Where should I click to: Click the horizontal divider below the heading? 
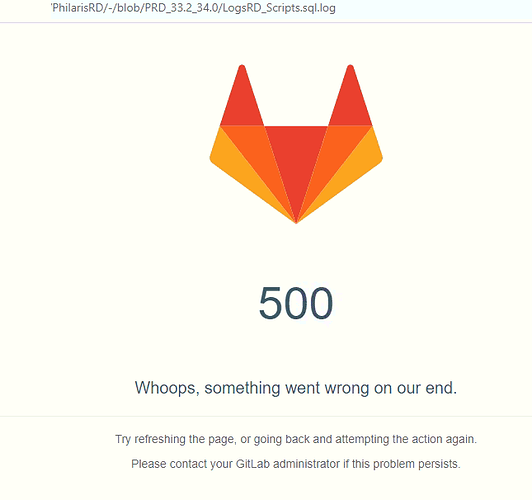click(266, 416)
